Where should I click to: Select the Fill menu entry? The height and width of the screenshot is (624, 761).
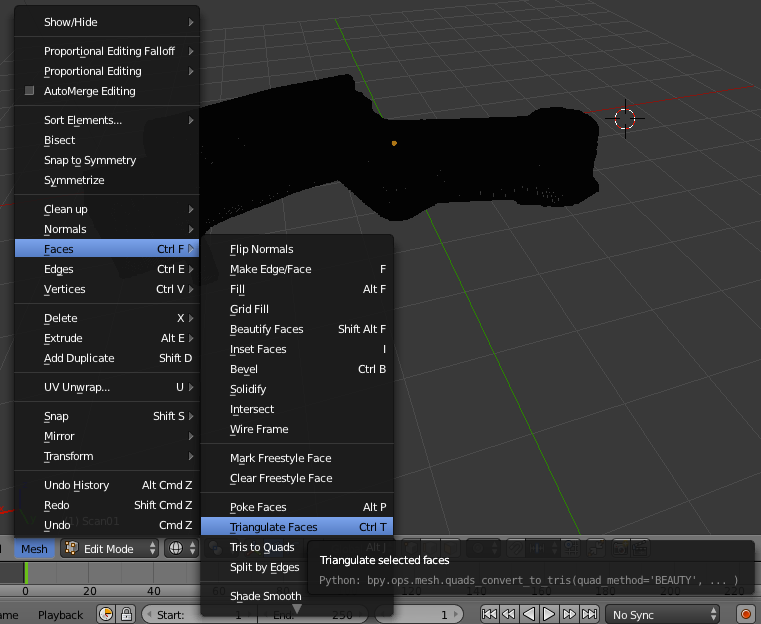click(x=297, y=289)
